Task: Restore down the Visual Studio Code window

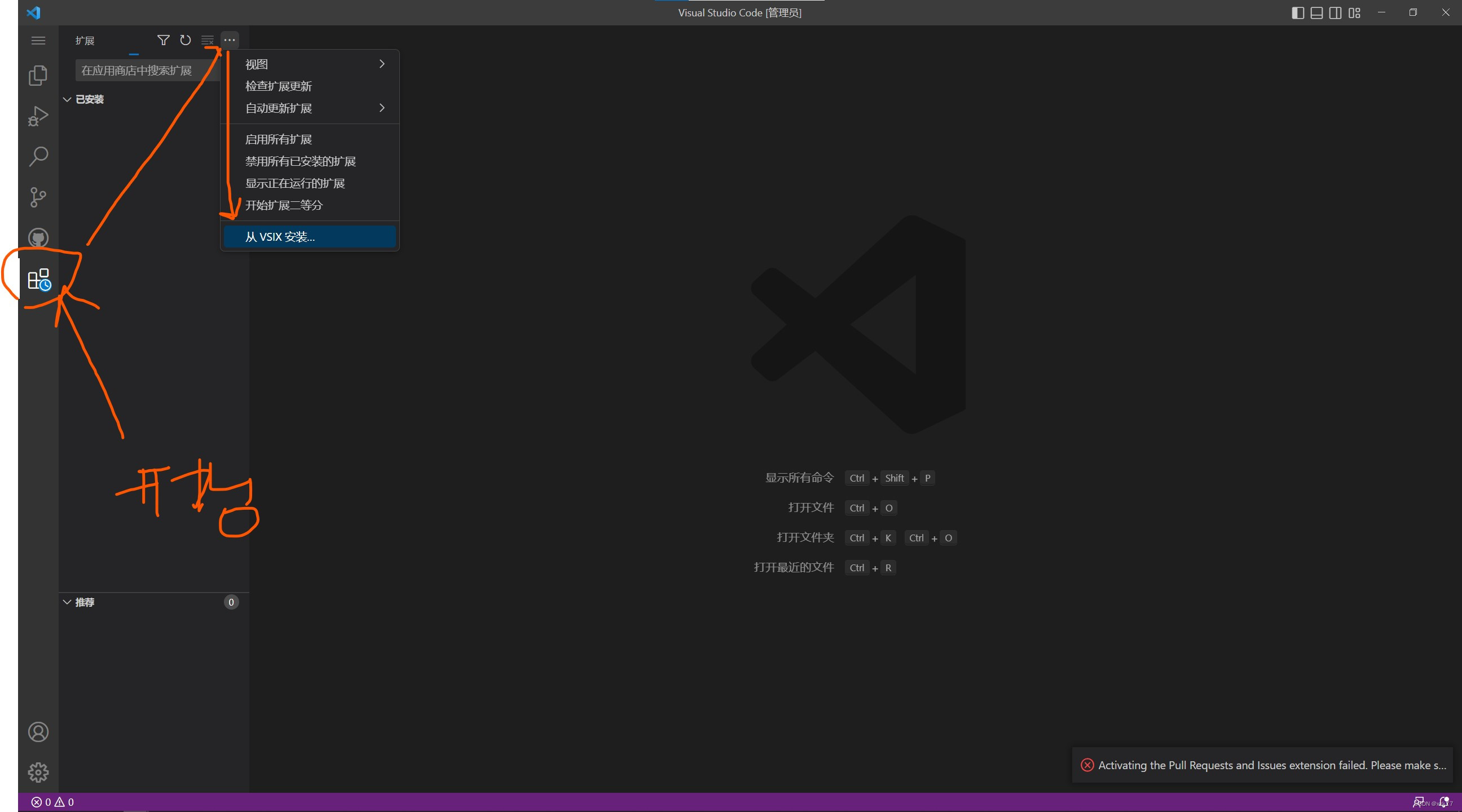Action: point(1413,12)
